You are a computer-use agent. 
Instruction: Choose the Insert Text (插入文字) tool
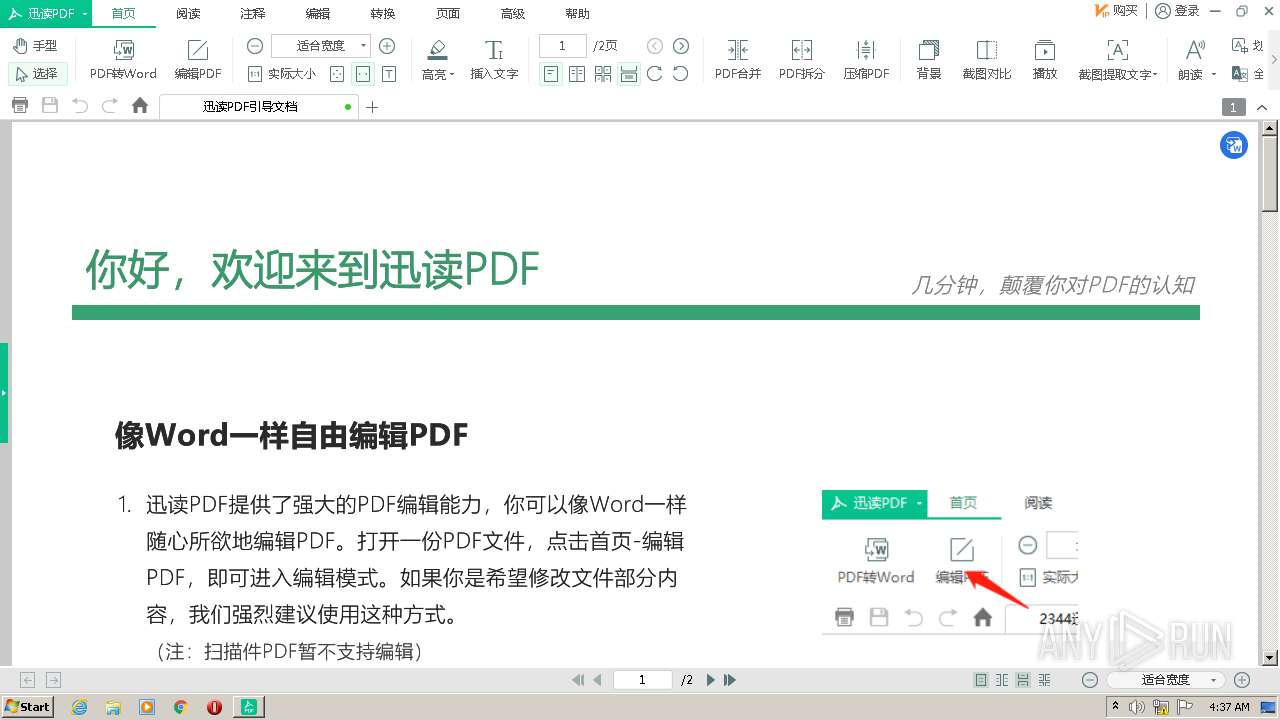click(x=494, y=60)
